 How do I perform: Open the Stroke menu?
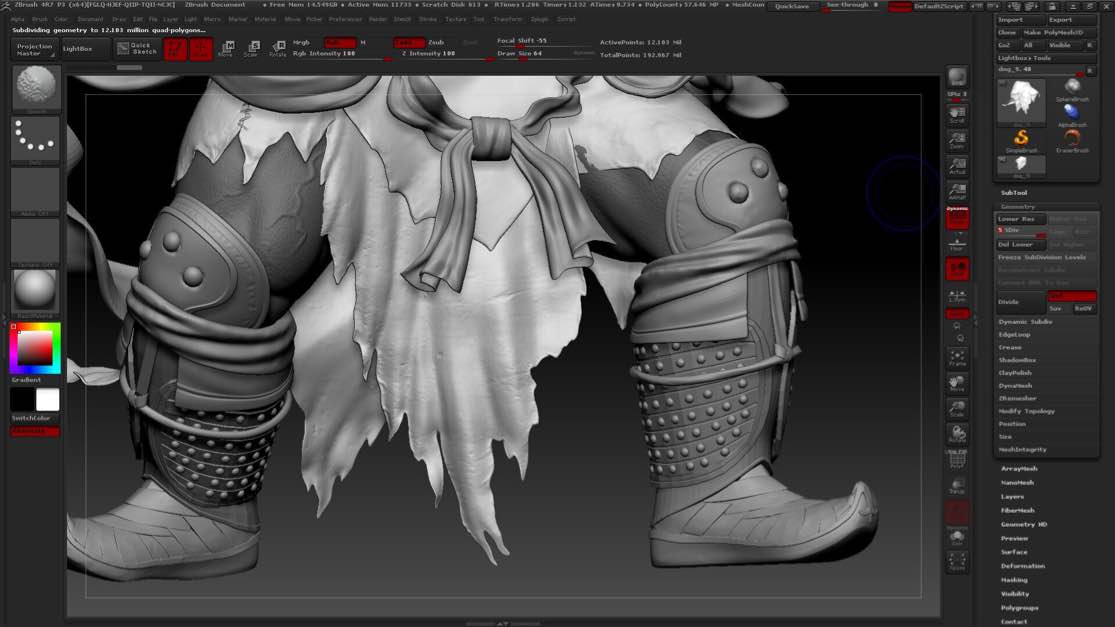(x=428, y=19)
